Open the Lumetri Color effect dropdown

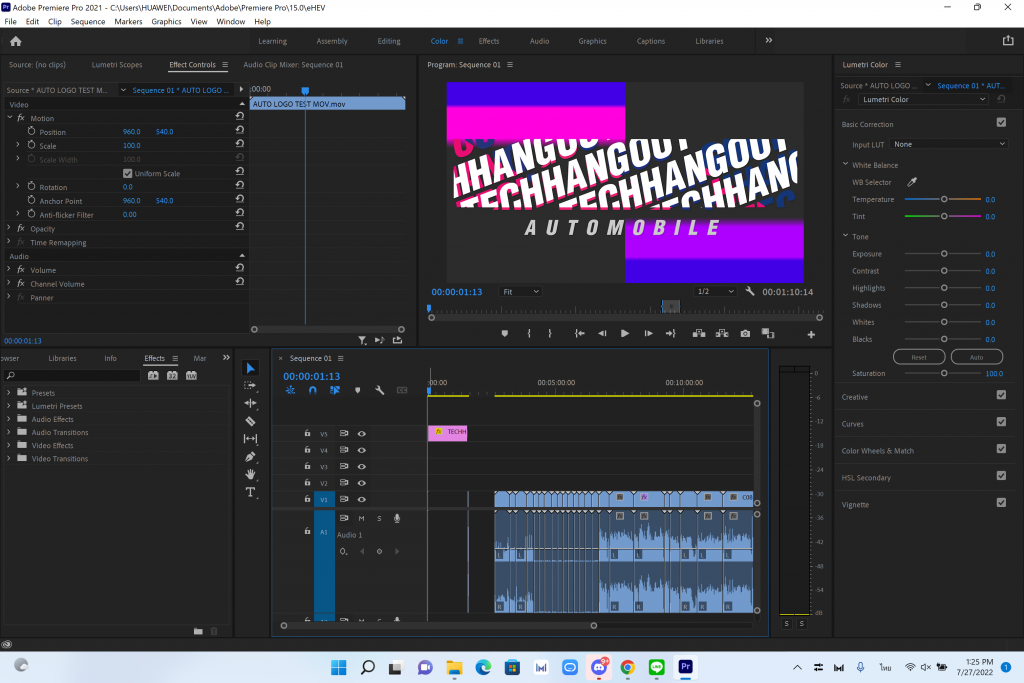(923, 99)
